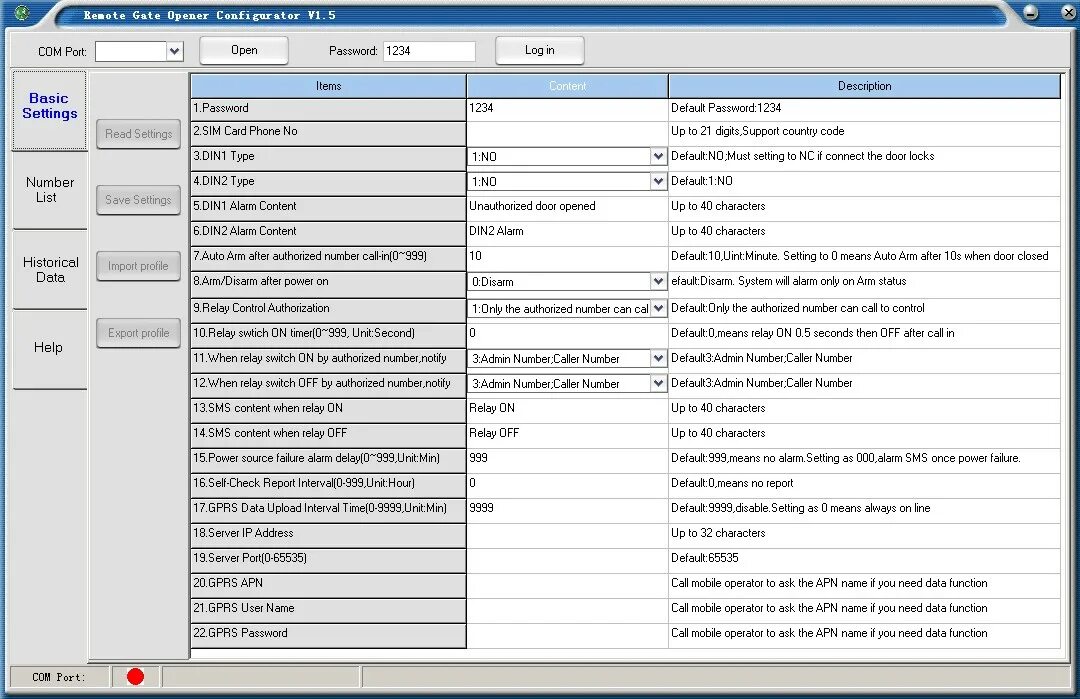The image size is (1080, 699).
Task: Click the GPRS Upload Interval value 9999
Action: [x=567, y=509]
